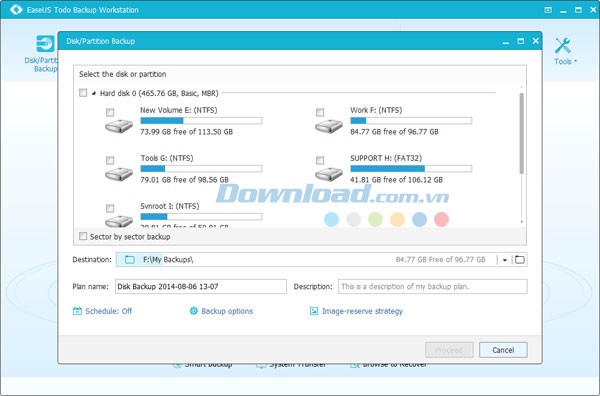
Task: Click the Description input field
Action: click(432, 287)
